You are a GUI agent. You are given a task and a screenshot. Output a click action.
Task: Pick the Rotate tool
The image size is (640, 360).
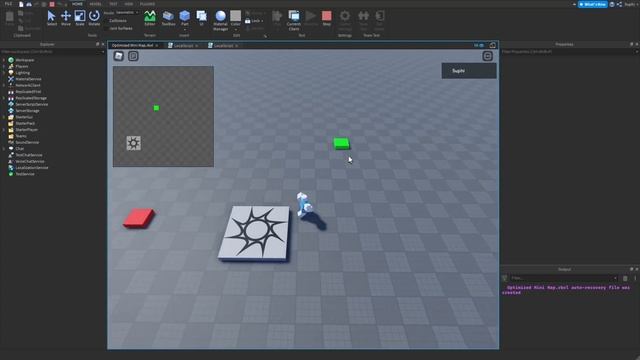click(94, 18)
